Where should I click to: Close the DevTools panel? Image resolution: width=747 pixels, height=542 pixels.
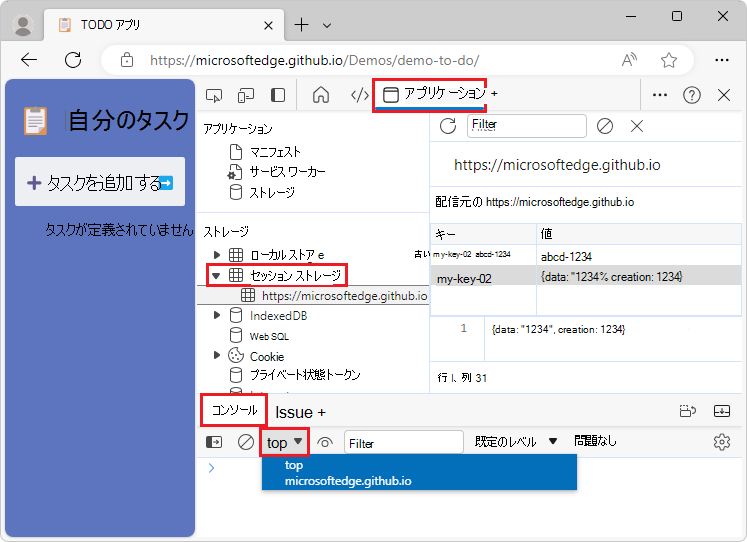click(724, 95)
